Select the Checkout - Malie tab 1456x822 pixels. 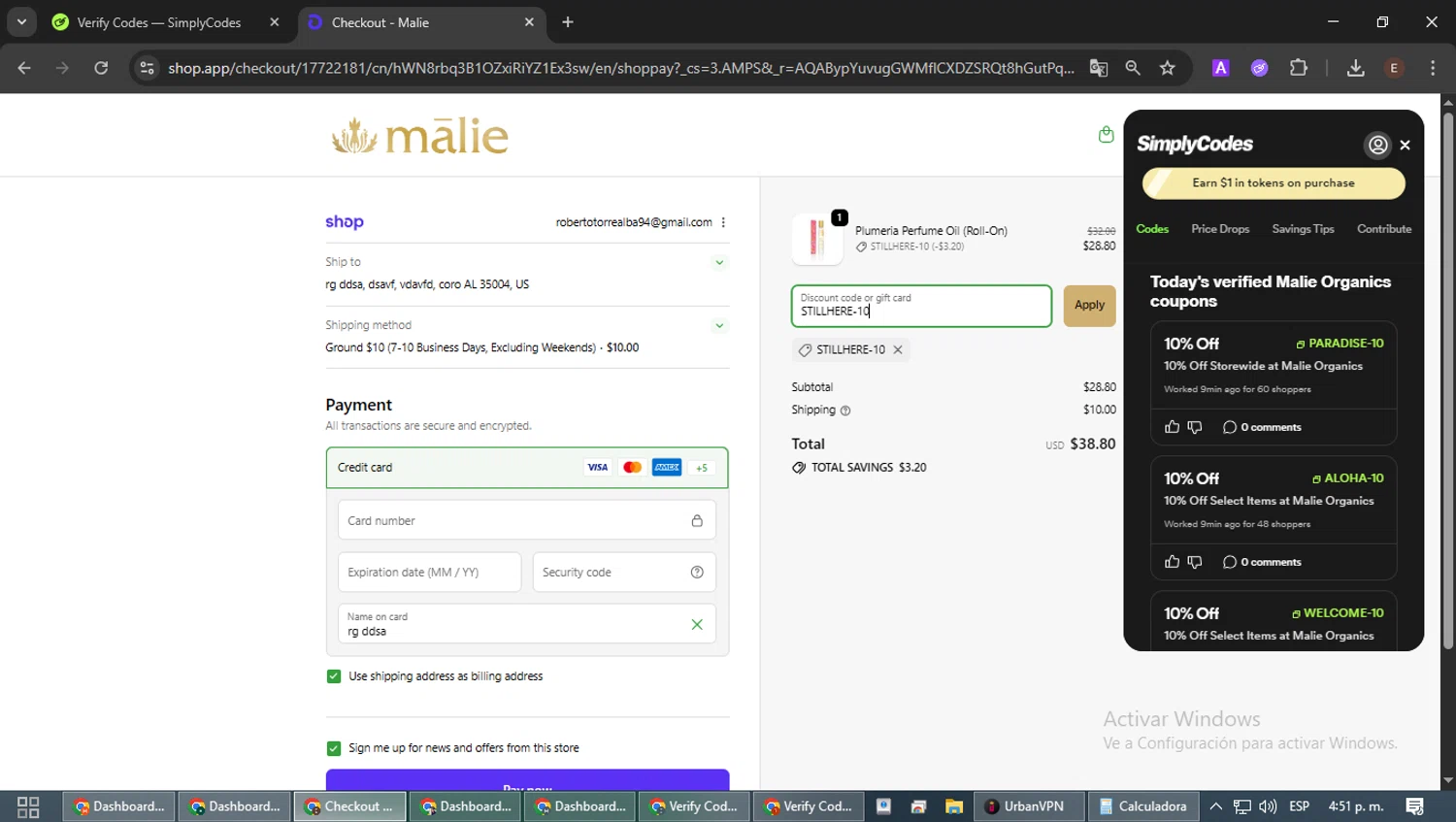[x=421, y=22]
